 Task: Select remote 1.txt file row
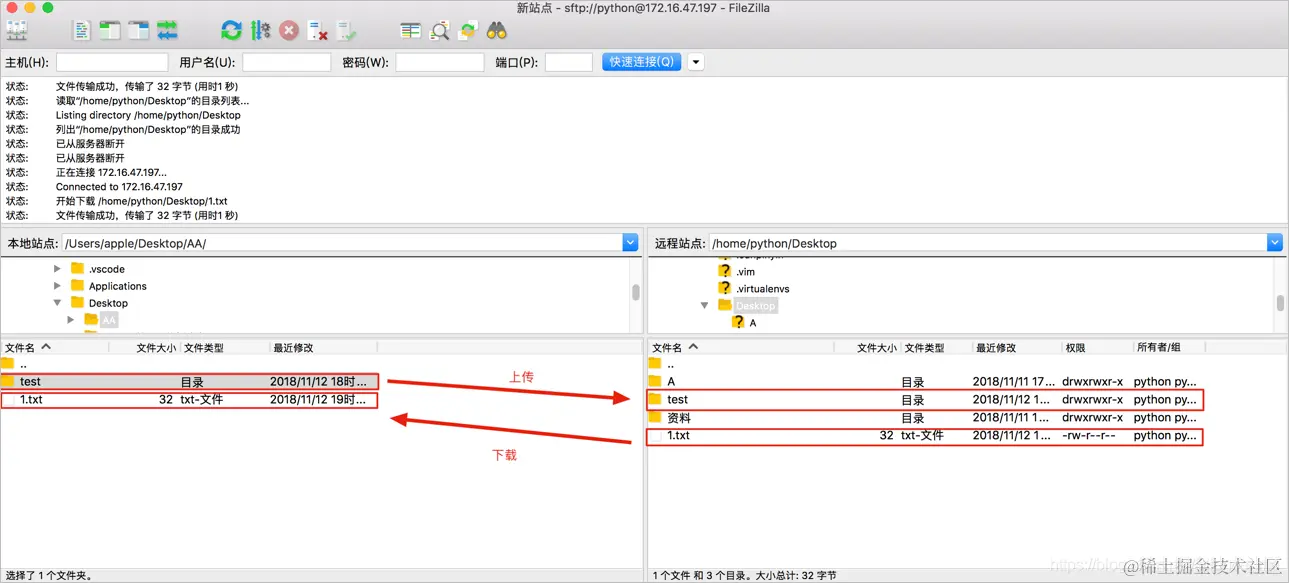pyautogui.click(x=925, y=436)
